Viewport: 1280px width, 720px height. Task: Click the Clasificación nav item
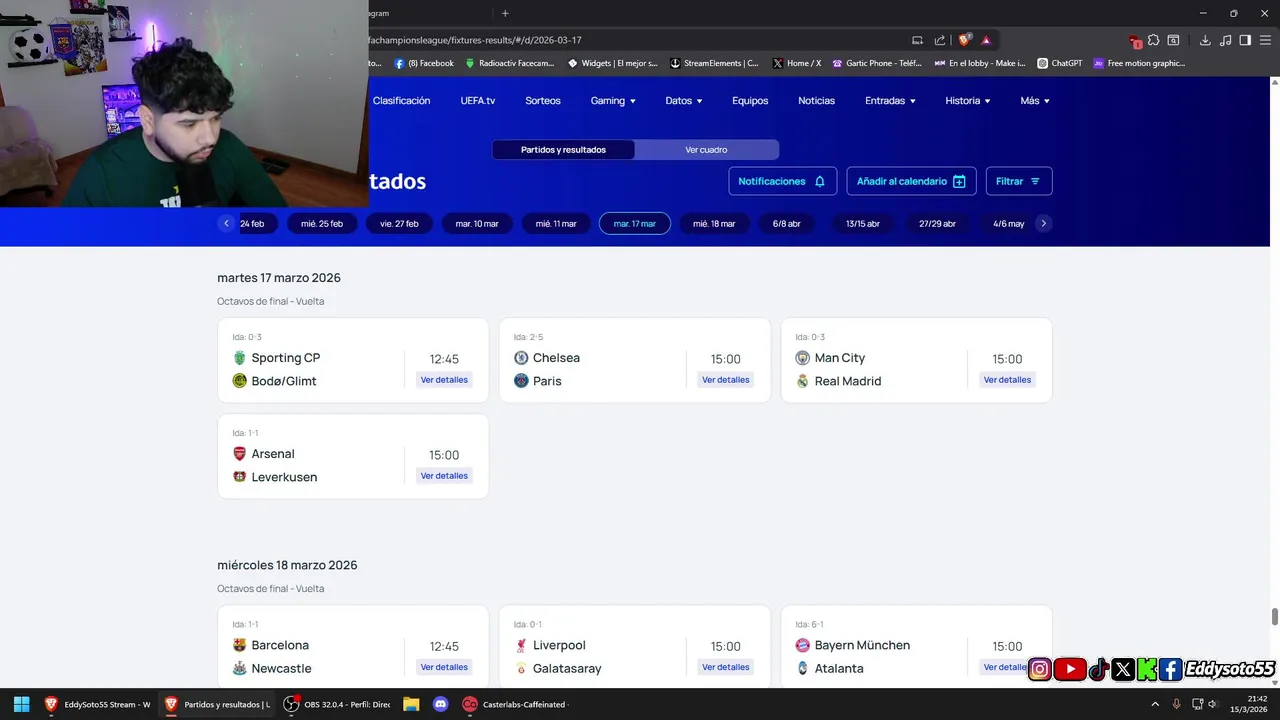[x=401, y=101]
